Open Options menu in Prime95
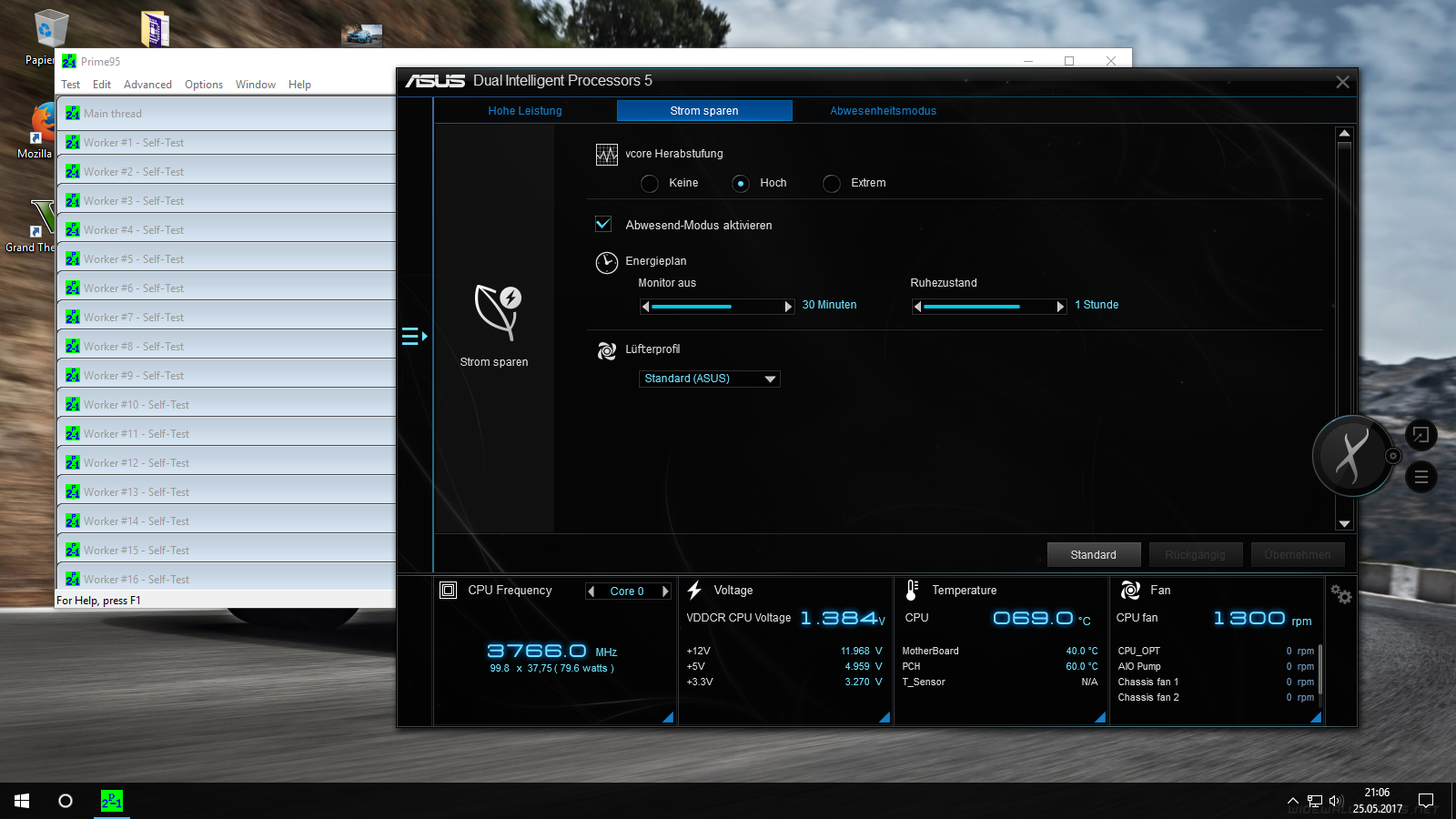The height and width of the screenshot is (819, 1456). click(204, 85)
